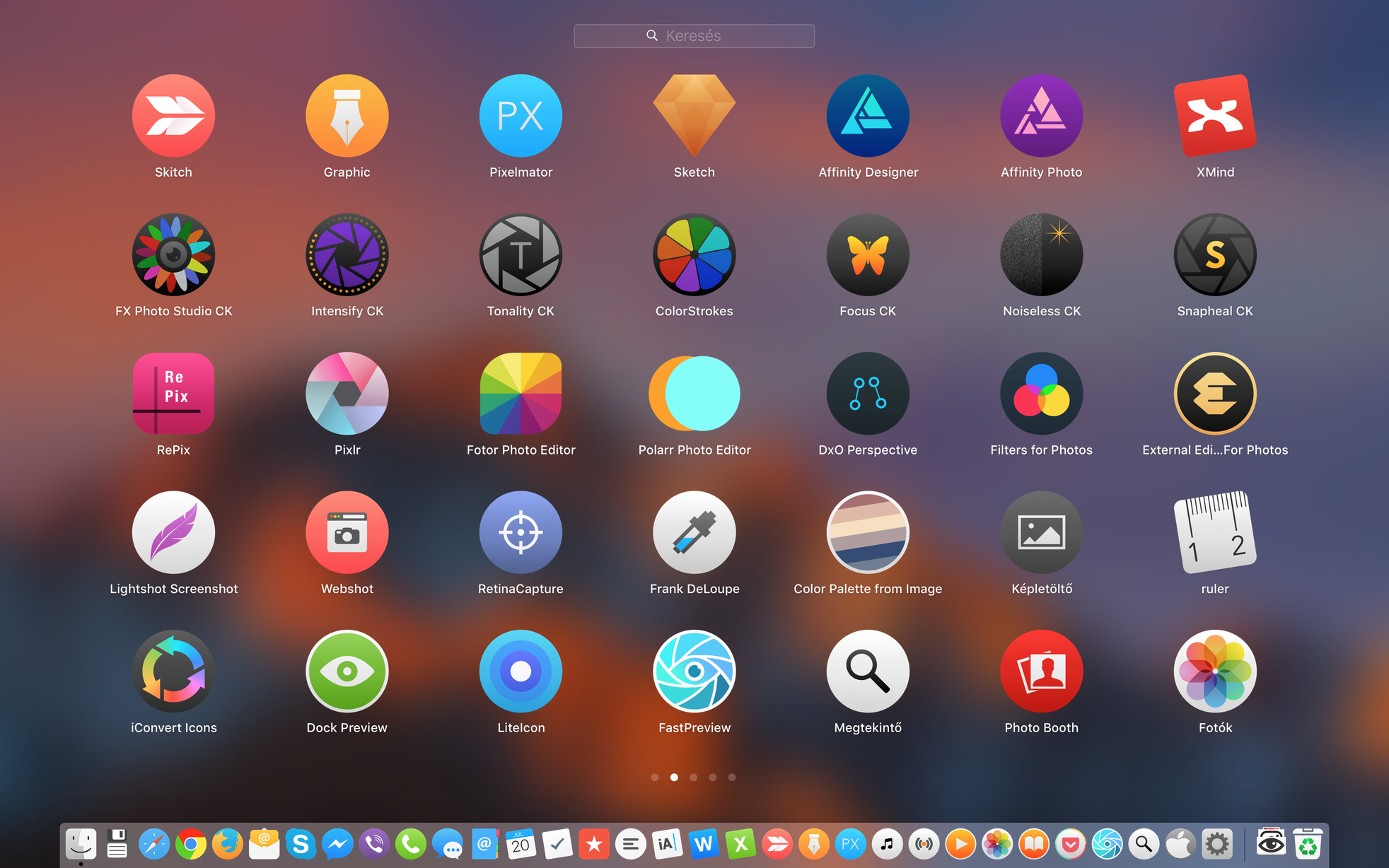
Task: Launch iA Writer from the Dock
Action: (x=667, y=844)
